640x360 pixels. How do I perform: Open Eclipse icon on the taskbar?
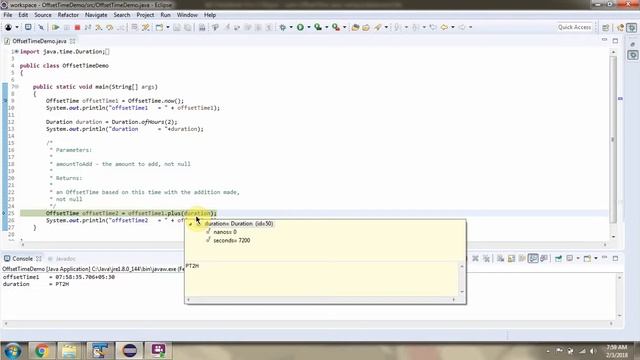click(129, 351)
